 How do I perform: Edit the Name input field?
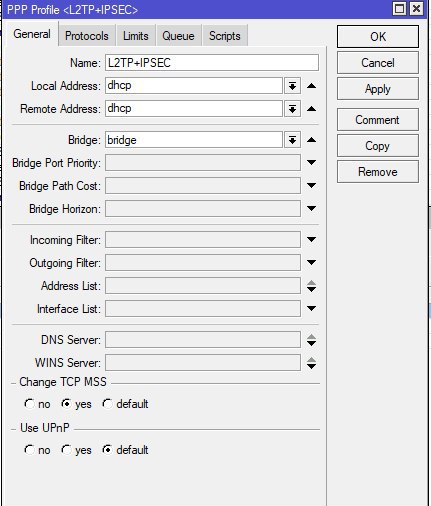pyautogui.click(x=212, y=63)
